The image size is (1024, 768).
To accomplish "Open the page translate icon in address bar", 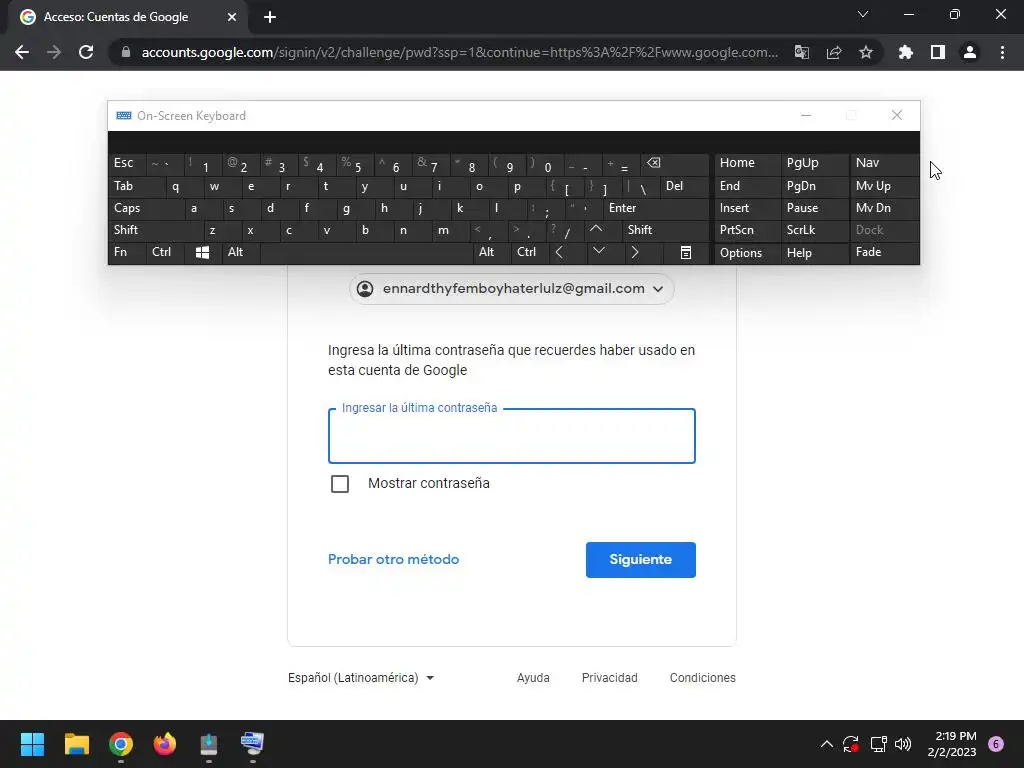I will pyautogui.click(x=801, y=52).
